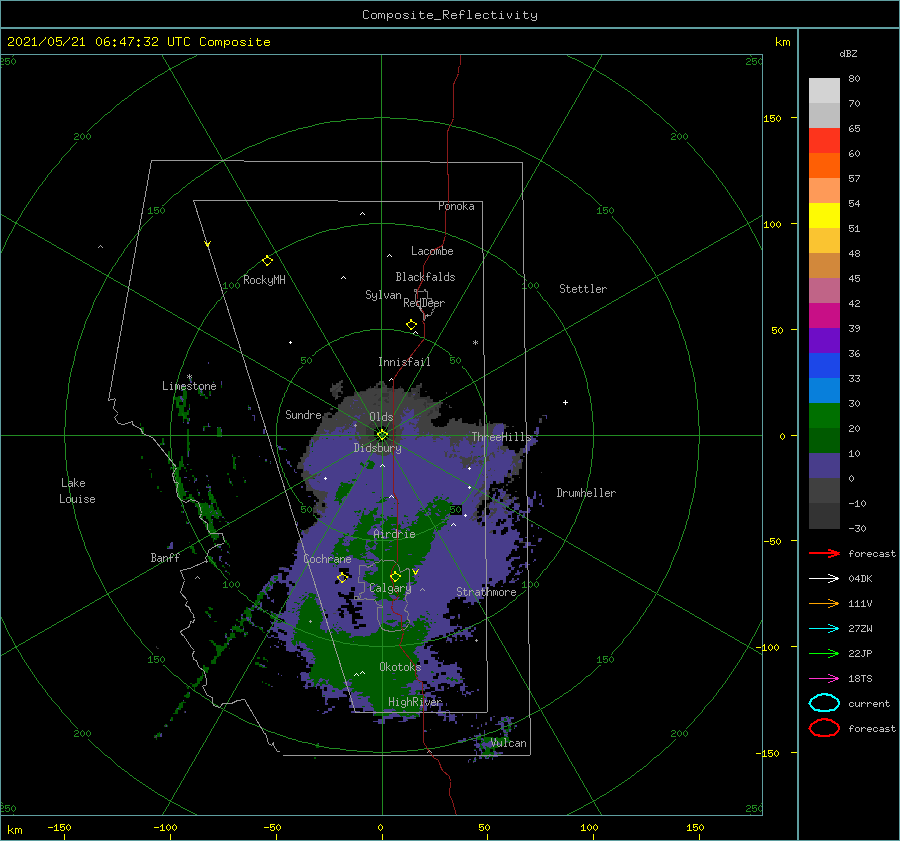This screenshot has width=900, height=841.
Task: Click the yellow diamond marker beside RockyMH
Action: 267,261
